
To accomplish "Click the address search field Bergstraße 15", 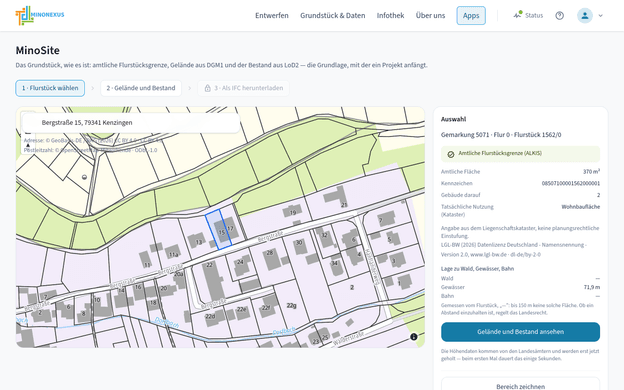I will (x=131, y=123).
